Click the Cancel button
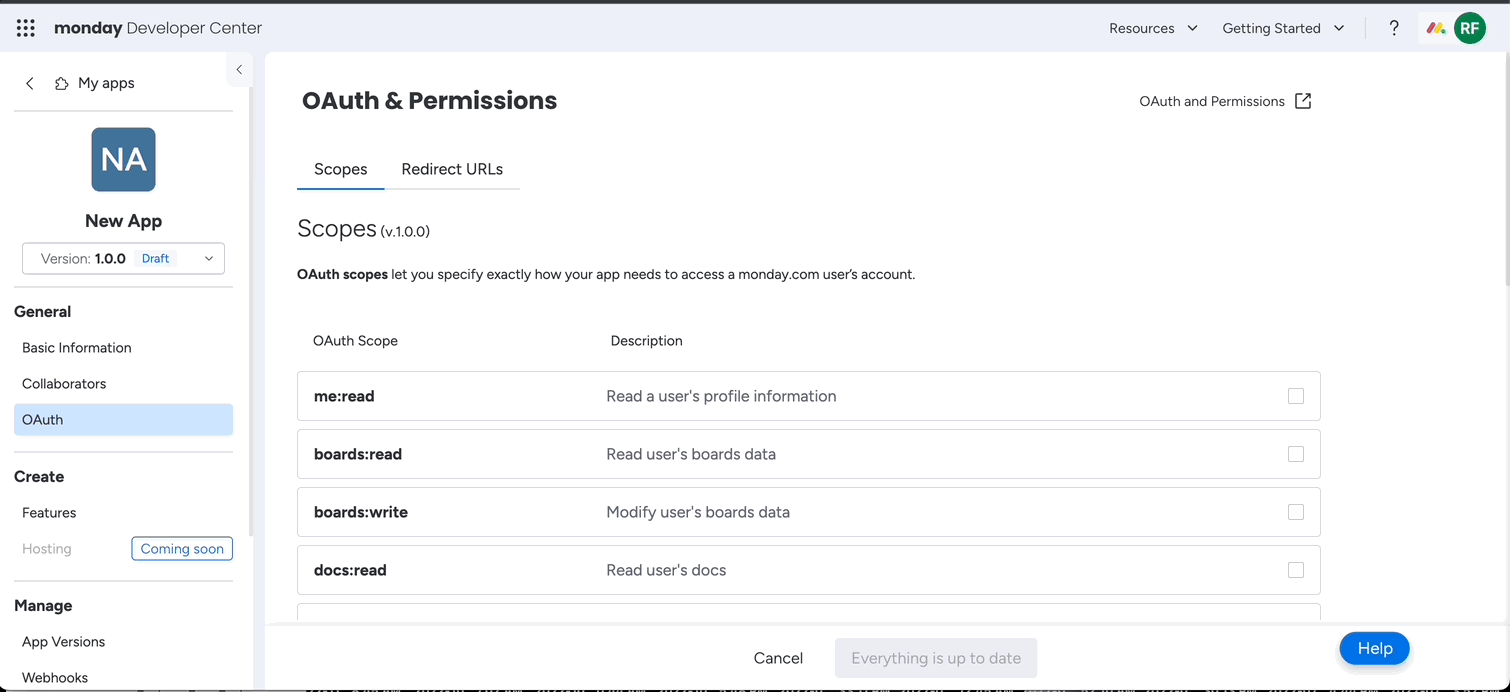Image resolution: width=1510 pixels, height=692 pixels. [778, 658]
